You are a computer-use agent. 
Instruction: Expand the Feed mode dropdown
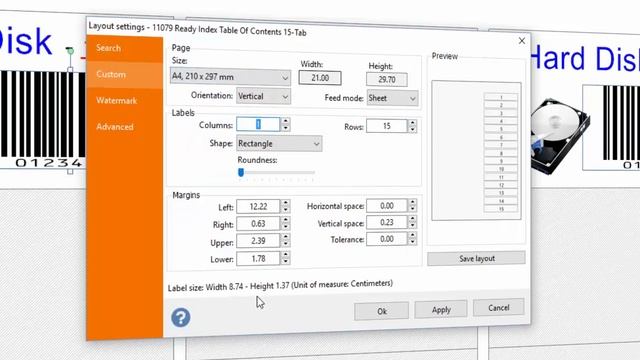[392, 98]
